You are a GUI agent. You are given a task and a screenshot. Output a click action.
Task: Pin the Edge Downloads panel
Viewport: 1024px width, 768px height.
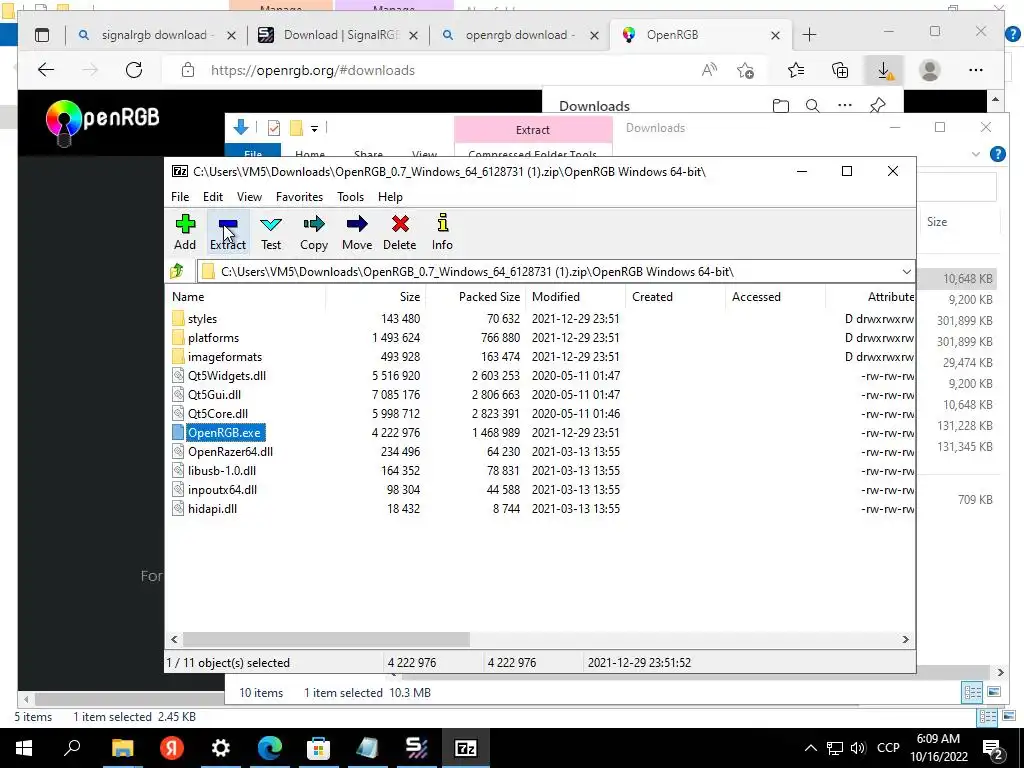coord(878,105)
